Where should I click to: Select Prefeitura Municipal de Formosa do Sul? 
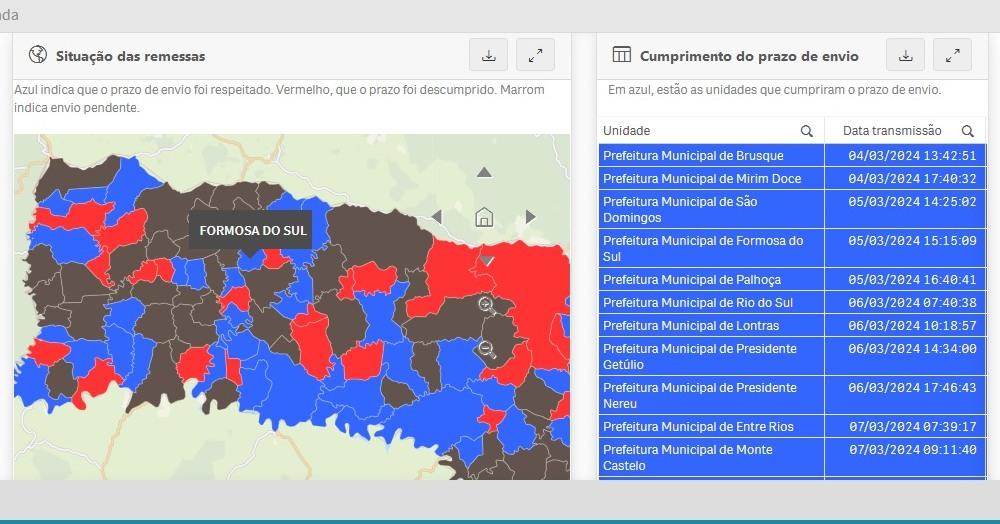[x=711, y=248]
